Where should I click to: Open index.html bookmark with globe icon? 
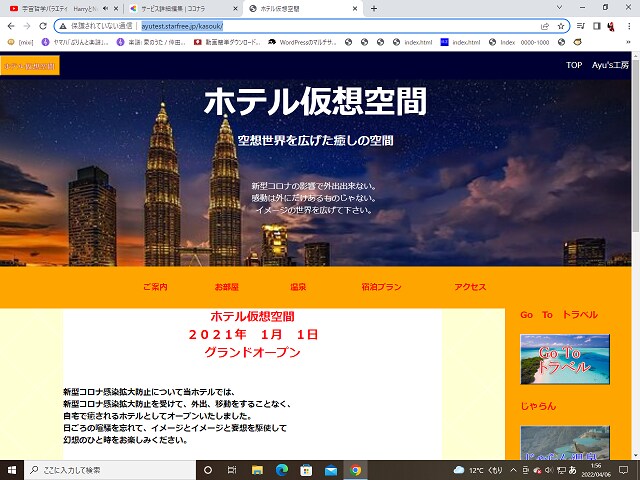[412, 42]
